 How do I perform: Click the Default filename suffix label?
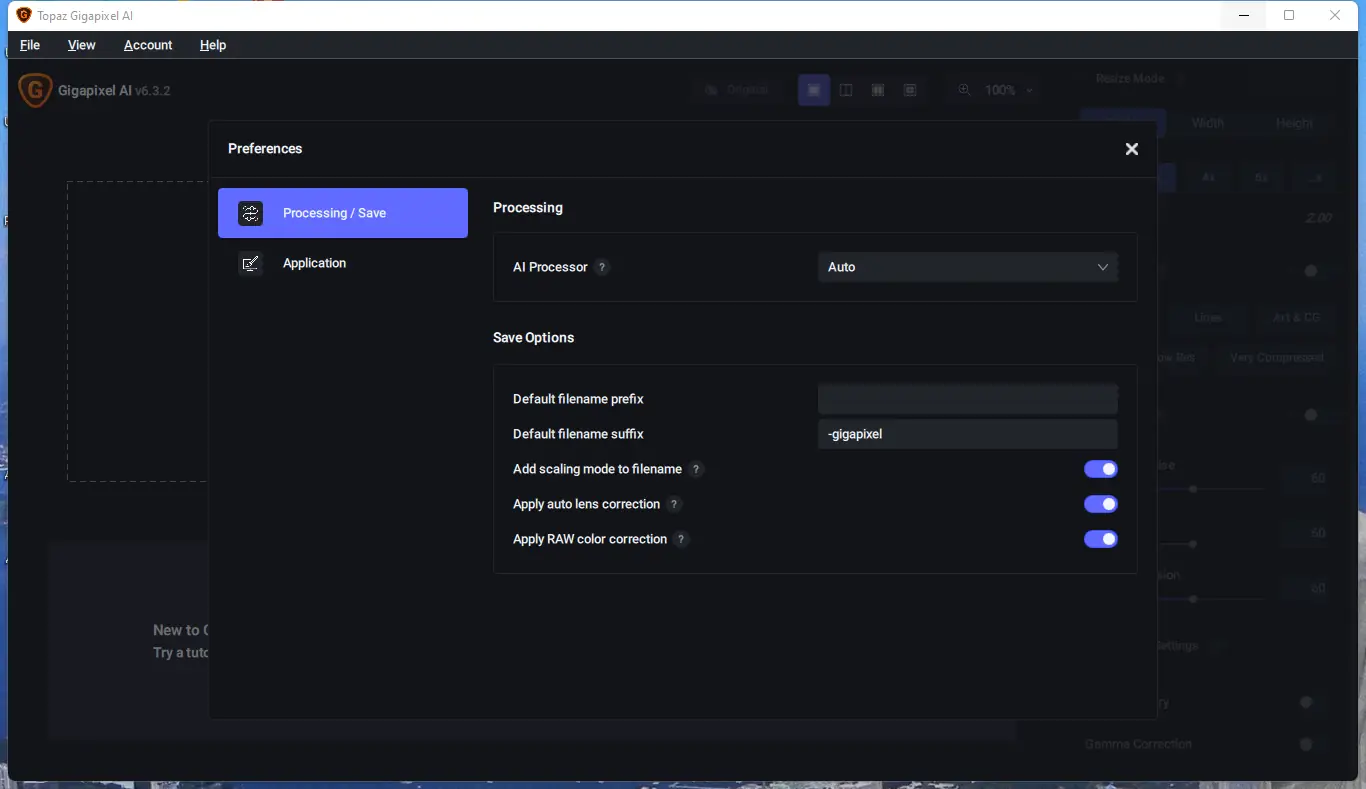click(x=578, y=434)
